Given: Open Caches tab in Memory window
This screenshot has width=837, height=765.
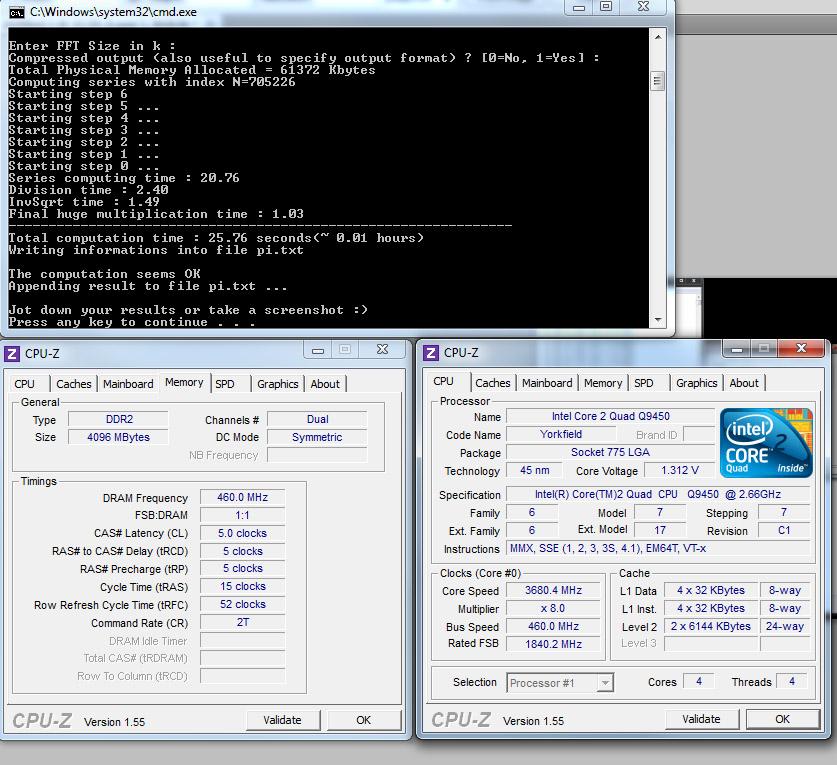Looking at the screenshot, I should pyautogui.click(x=74, y=384).
